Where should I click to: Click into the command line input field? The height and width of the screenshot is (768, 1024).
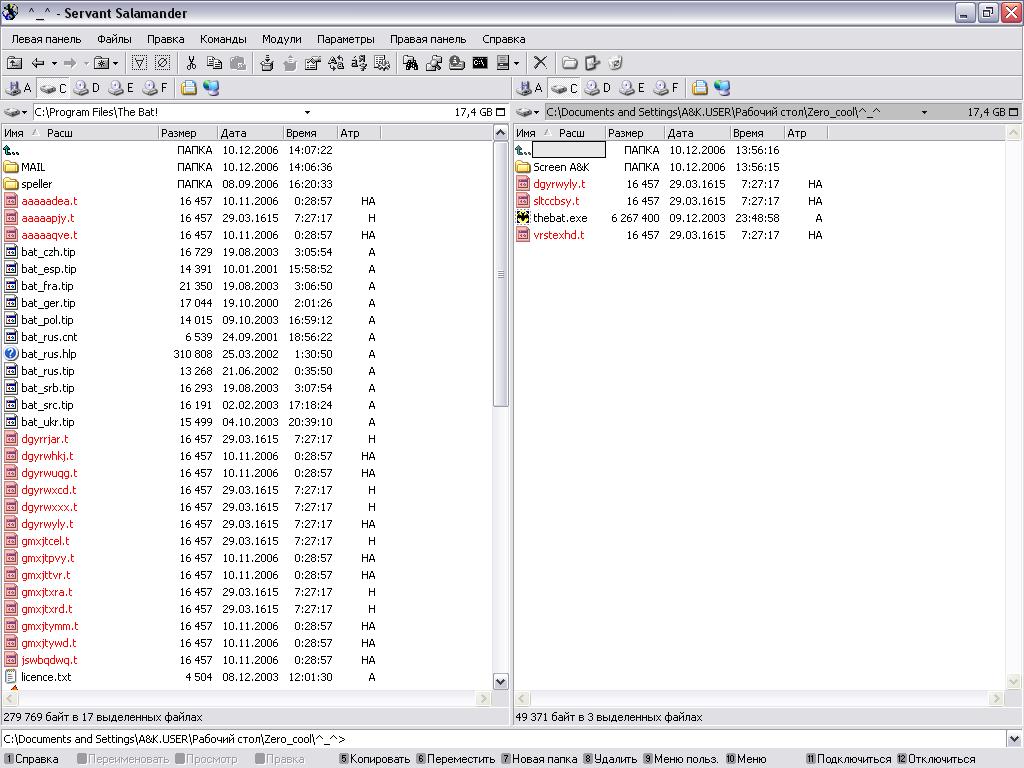click(503, 739)
